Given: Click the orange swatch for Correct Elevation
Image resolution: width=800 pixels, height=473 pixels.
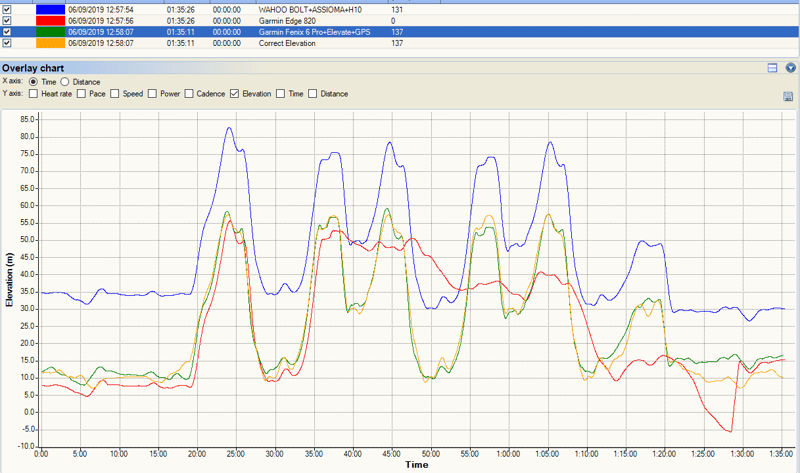Looking at the screenshot, I should (50, 43).
